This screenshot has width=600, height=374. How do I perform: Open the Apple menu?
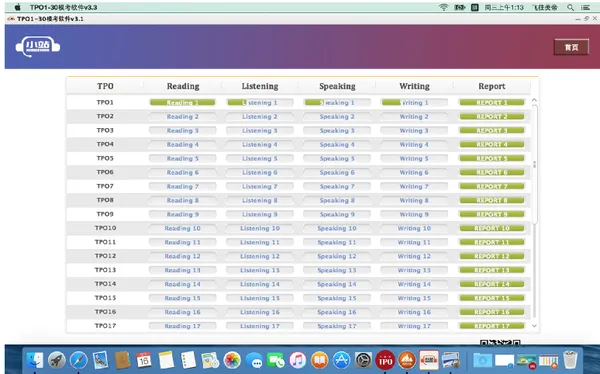tap(18, 7)
